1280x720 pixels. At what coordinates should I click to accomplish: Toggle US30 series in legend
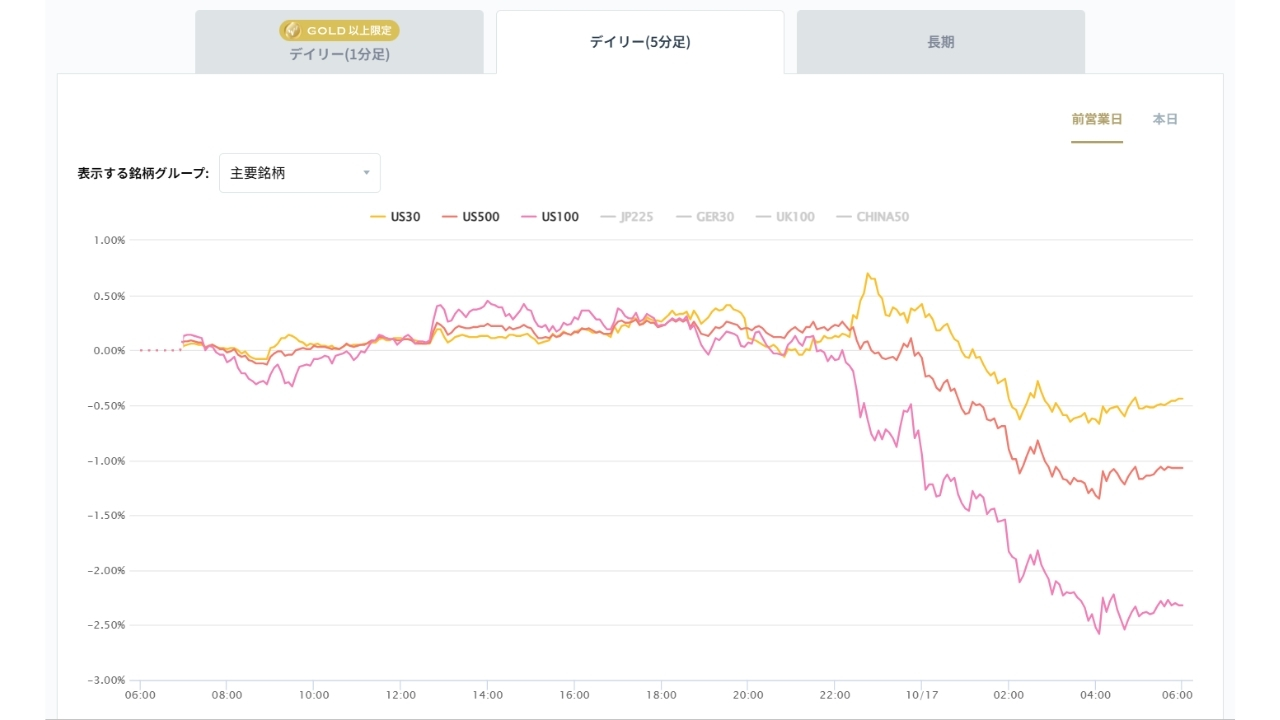click(x=395, y=217)
